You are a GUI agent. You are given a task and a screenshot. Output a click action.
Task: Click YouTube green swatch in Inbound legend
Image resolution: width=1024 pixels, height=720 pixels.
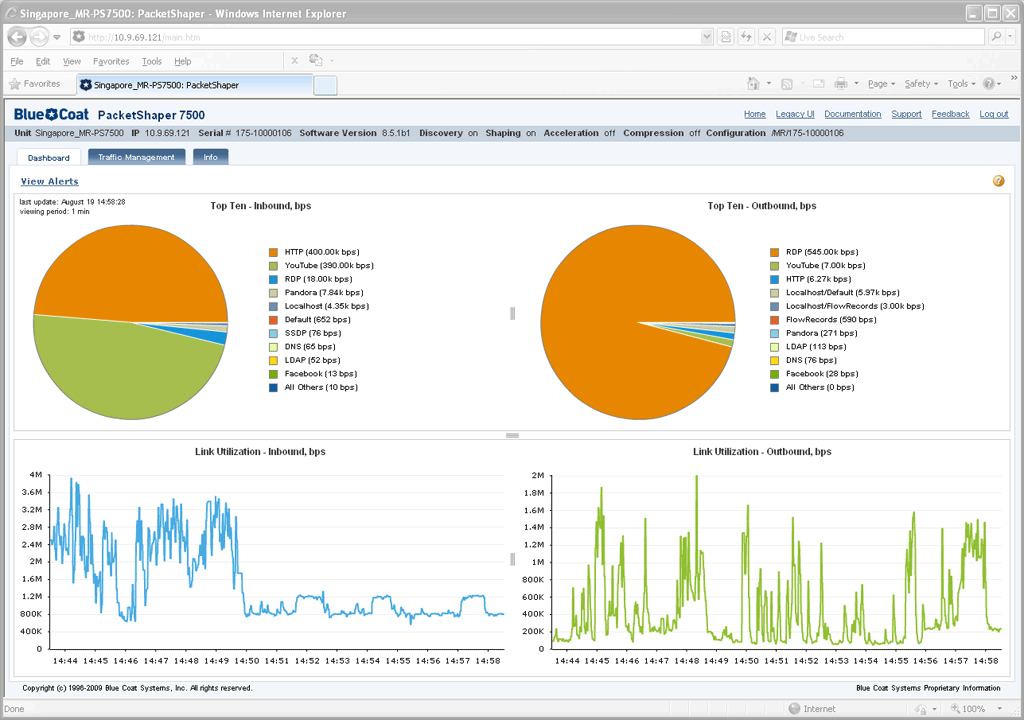[x=274, y=266]
